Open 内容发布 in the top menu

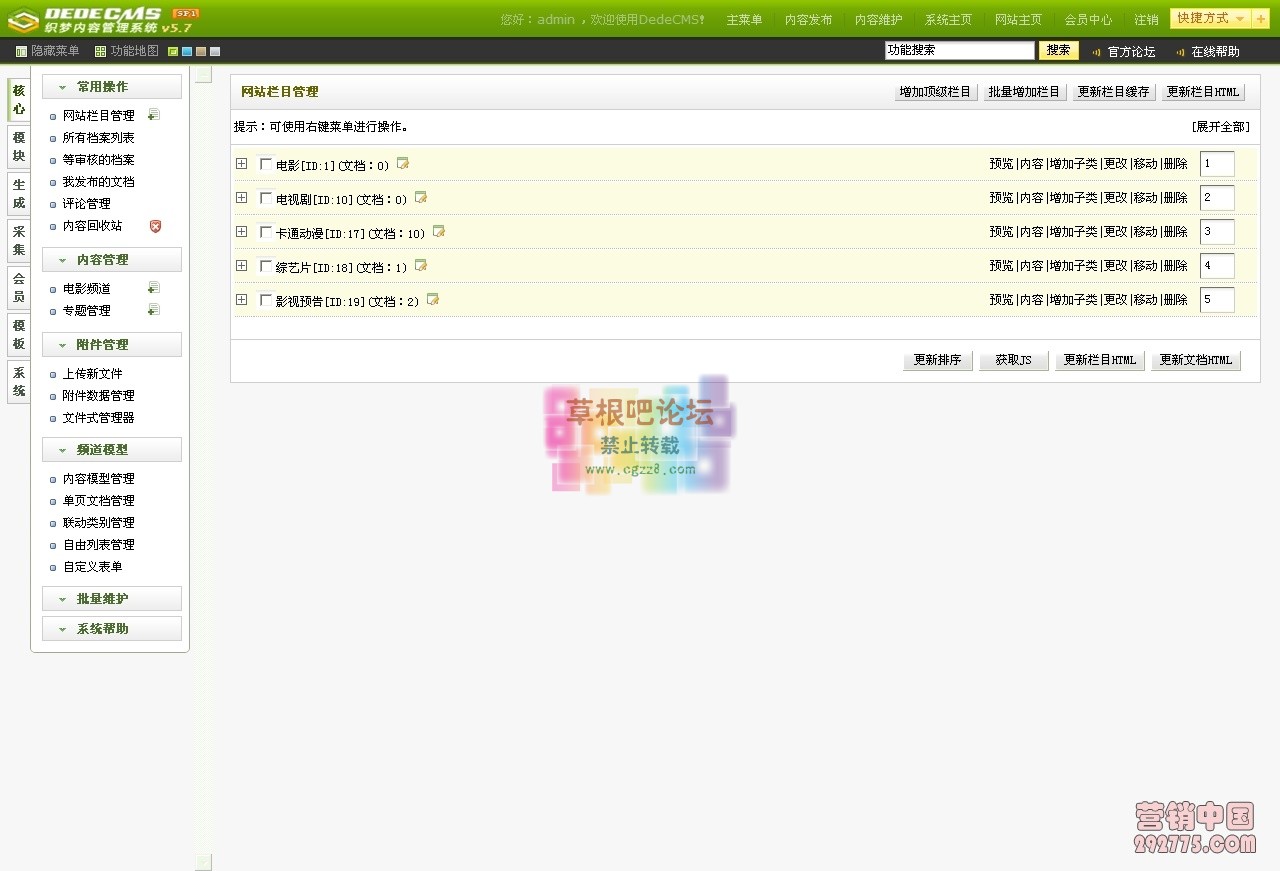click(808, 20)
